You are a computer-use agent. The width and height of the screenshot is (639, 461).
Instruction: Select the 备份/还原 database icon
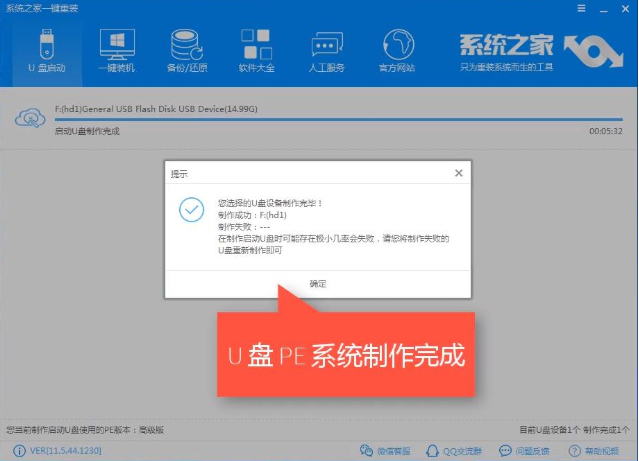click(x=185, y=50)
